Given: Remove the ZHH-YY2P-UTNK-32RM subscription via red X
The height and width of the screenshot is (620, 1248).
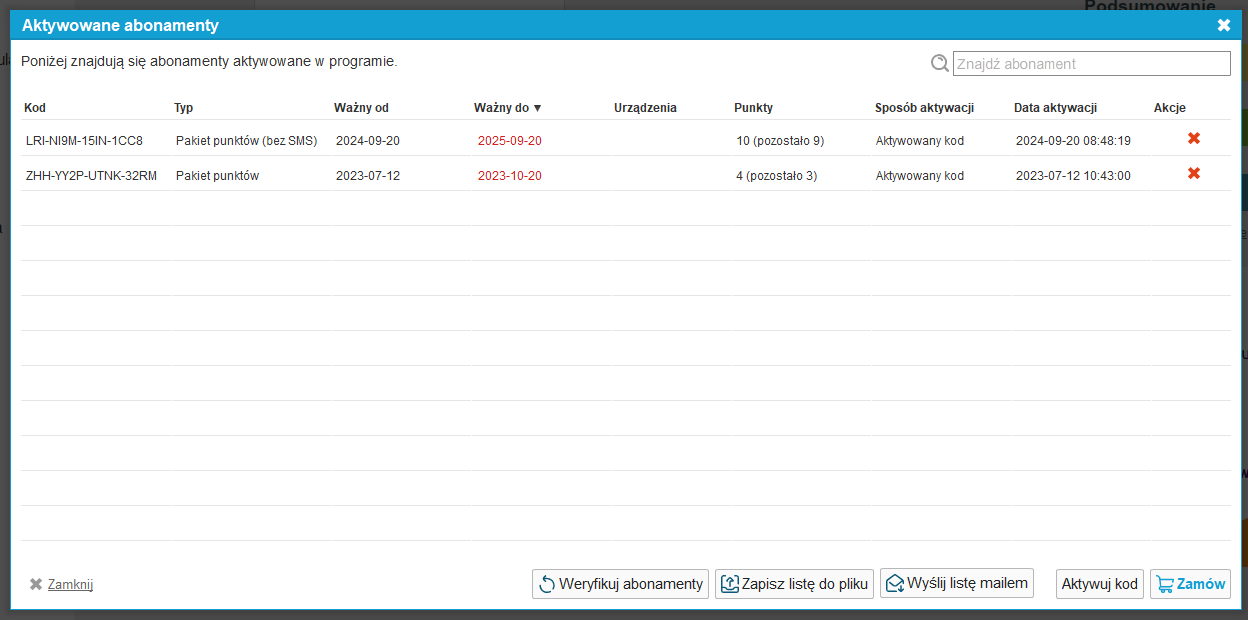Looking at the screenshot, I should coord(1193,174).
